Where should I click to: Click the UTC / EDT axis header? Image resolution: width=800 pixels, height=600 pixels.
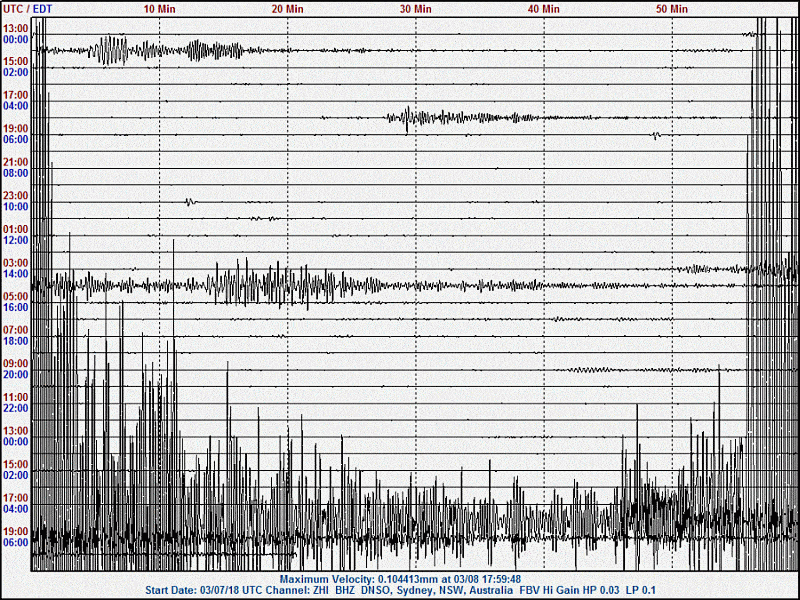pyautogui.click(x=29, y=8)
